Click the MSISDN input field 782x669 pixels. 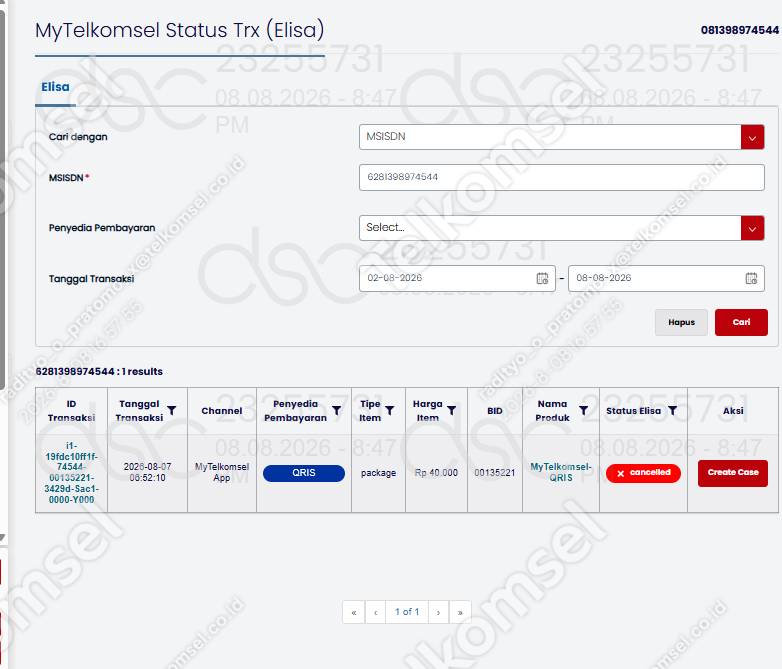pyautogui.click(x=562, y=177)
